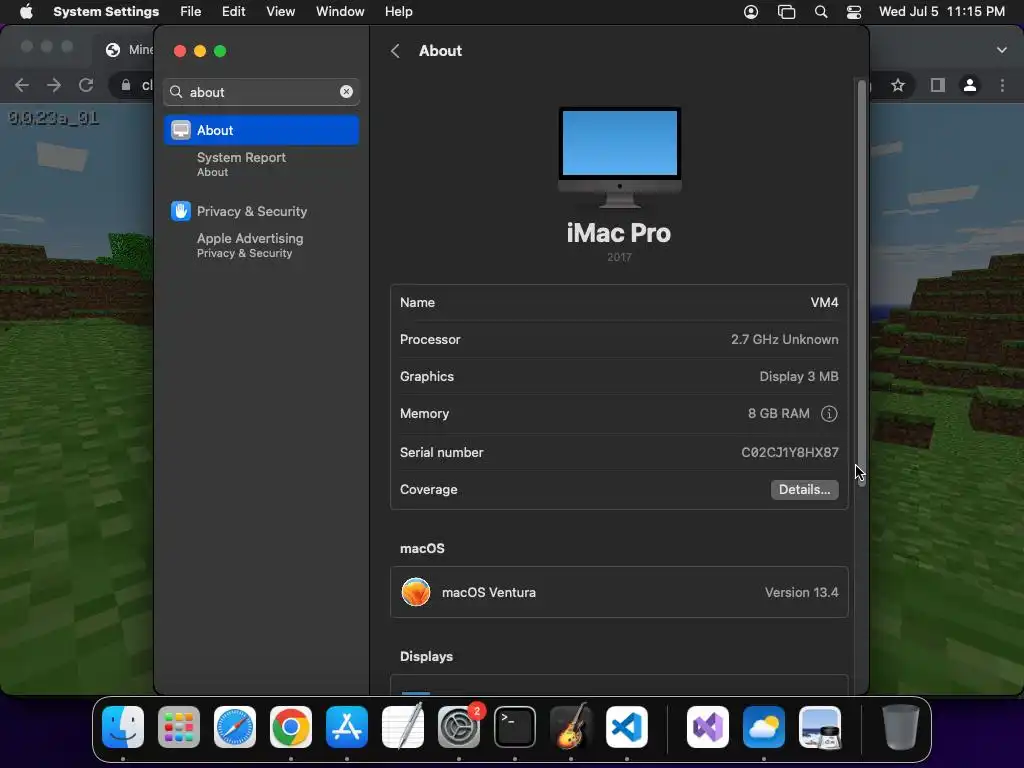
Task: Click the 'Display 3 MB' graphics value
Action: [x=799, y=377]
